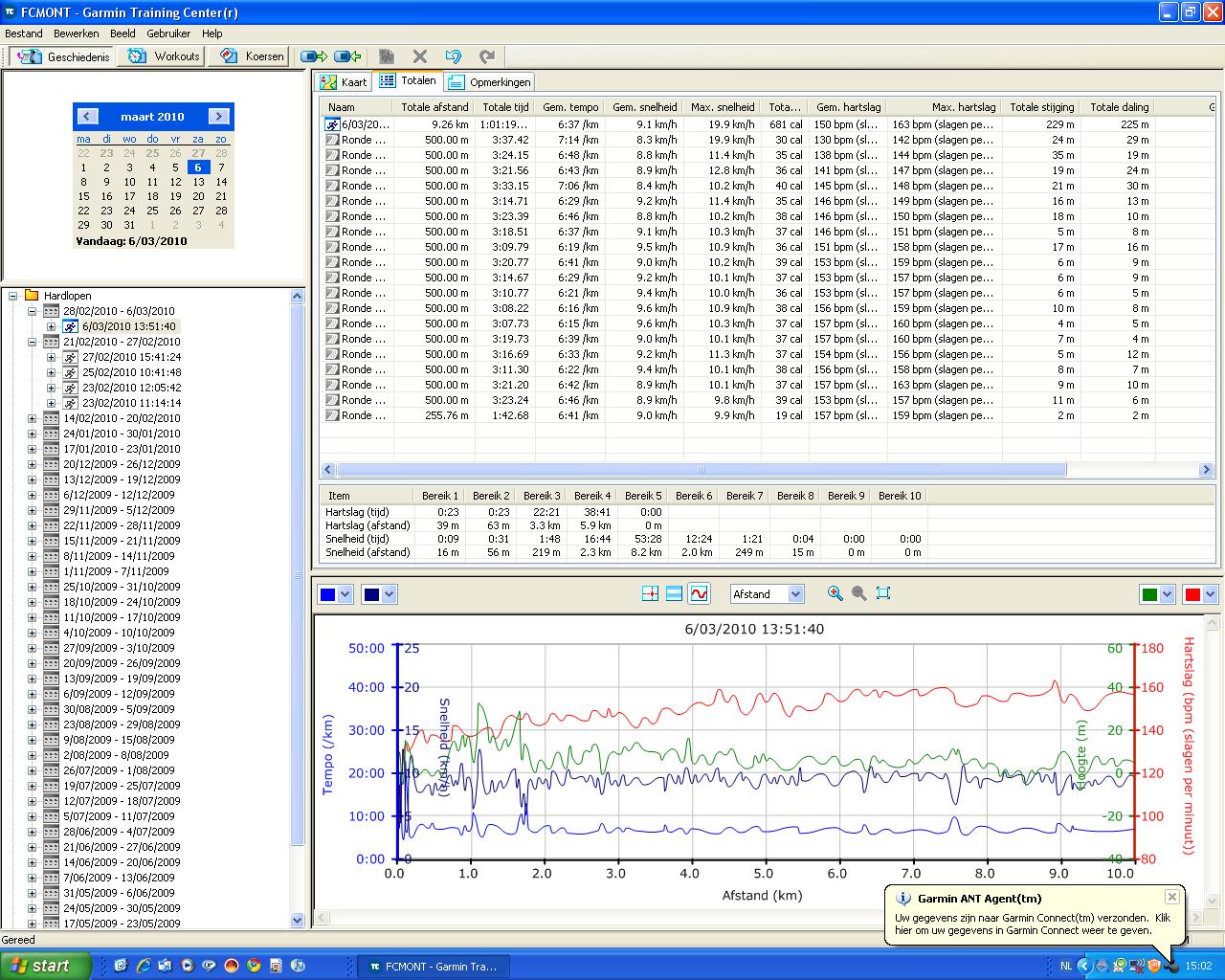Image resolution: width=1225 pixels, height=980 pixels.
Task: Collapse week 21/02/2010 - 27/02/2010
Action: coord(32,342)
